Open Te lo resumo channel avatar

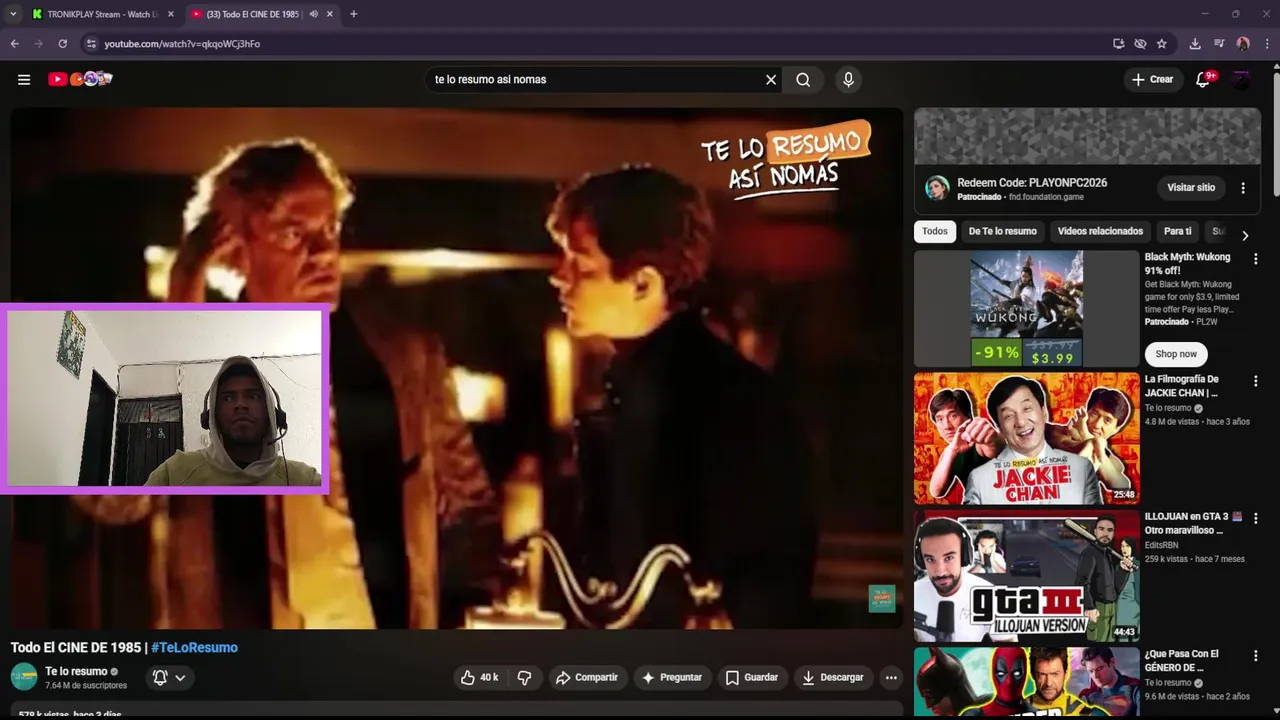[x=24, y=677]
